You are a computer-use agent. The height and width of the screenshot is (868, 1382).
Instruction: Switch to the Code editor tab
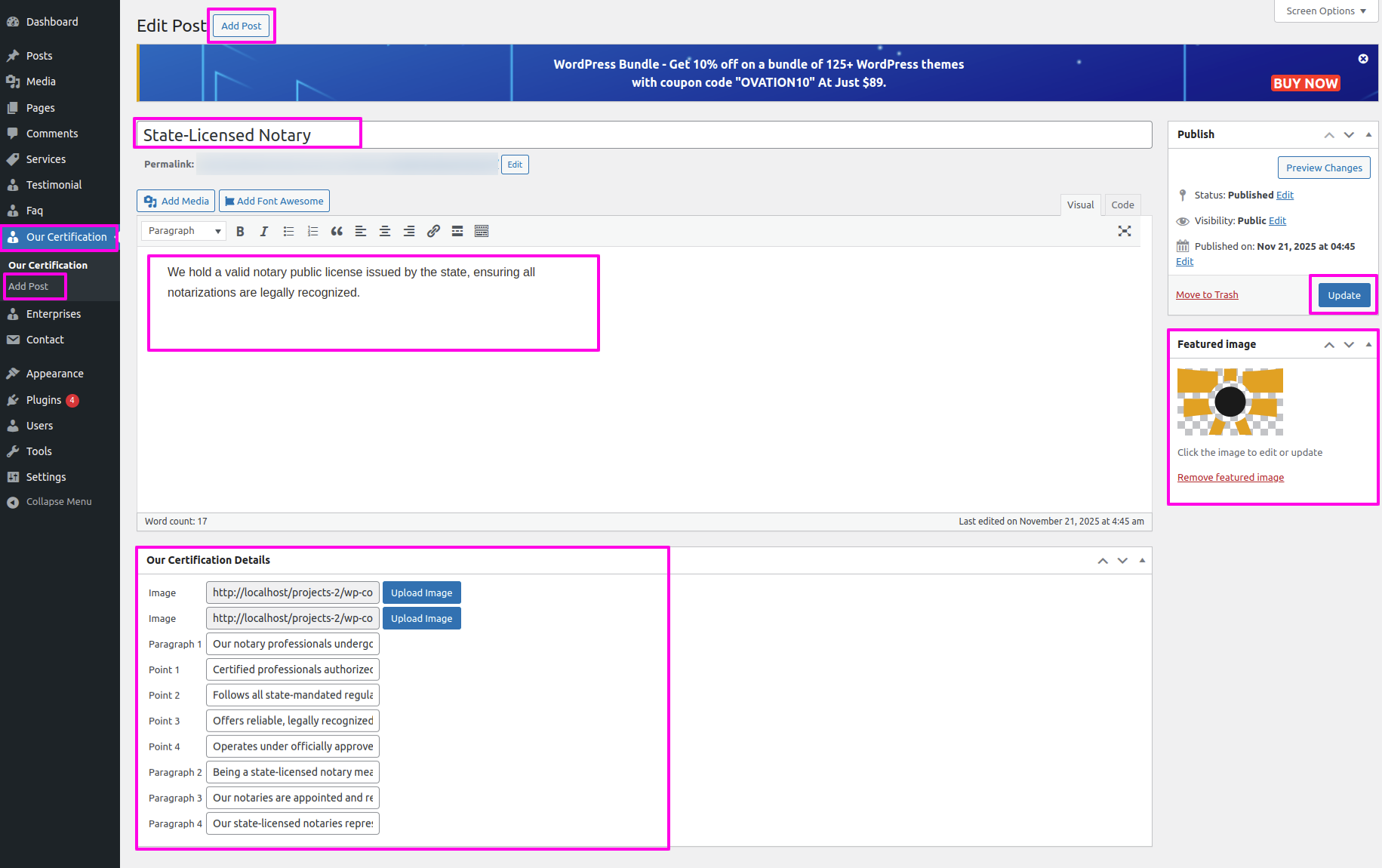coord(1122,205)
